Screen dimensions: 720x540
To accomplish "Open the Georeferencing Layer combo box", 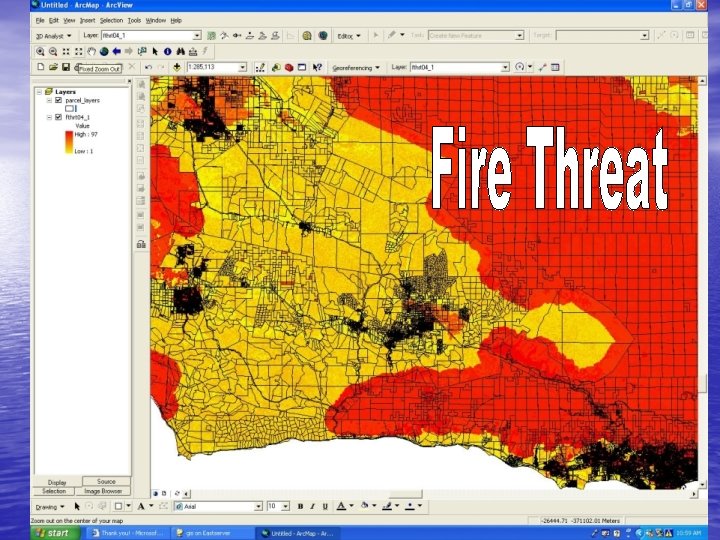I will pos(459,67).
